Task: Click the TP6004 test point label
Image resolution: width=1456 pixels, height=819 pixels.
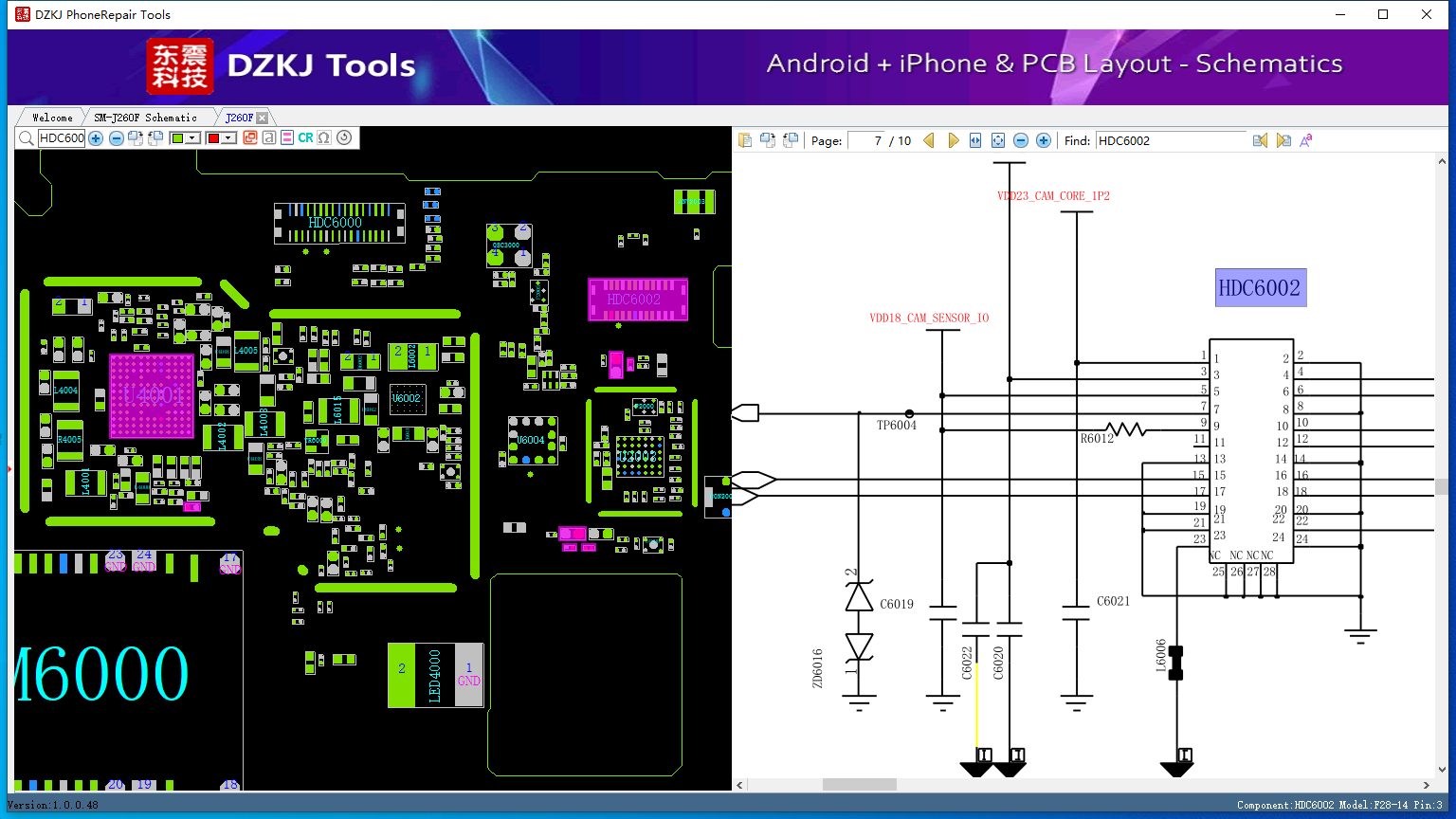Action: click(896, 426)
